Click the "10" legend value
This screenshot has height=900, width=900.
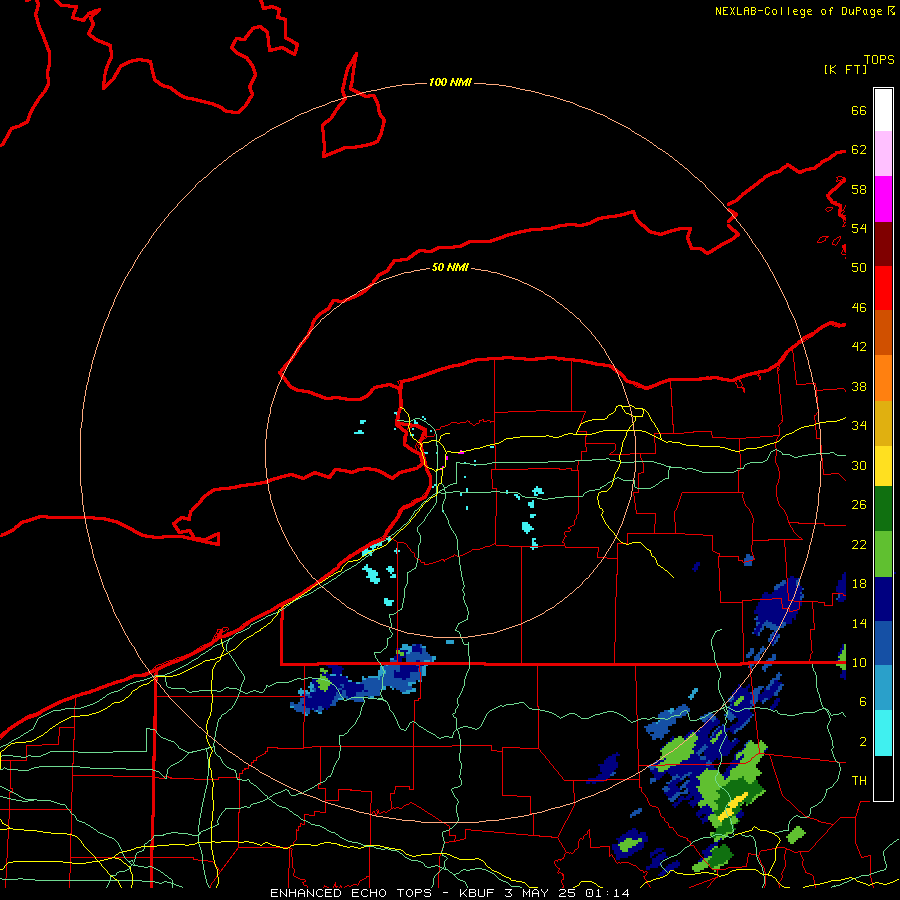pos(859,663)
